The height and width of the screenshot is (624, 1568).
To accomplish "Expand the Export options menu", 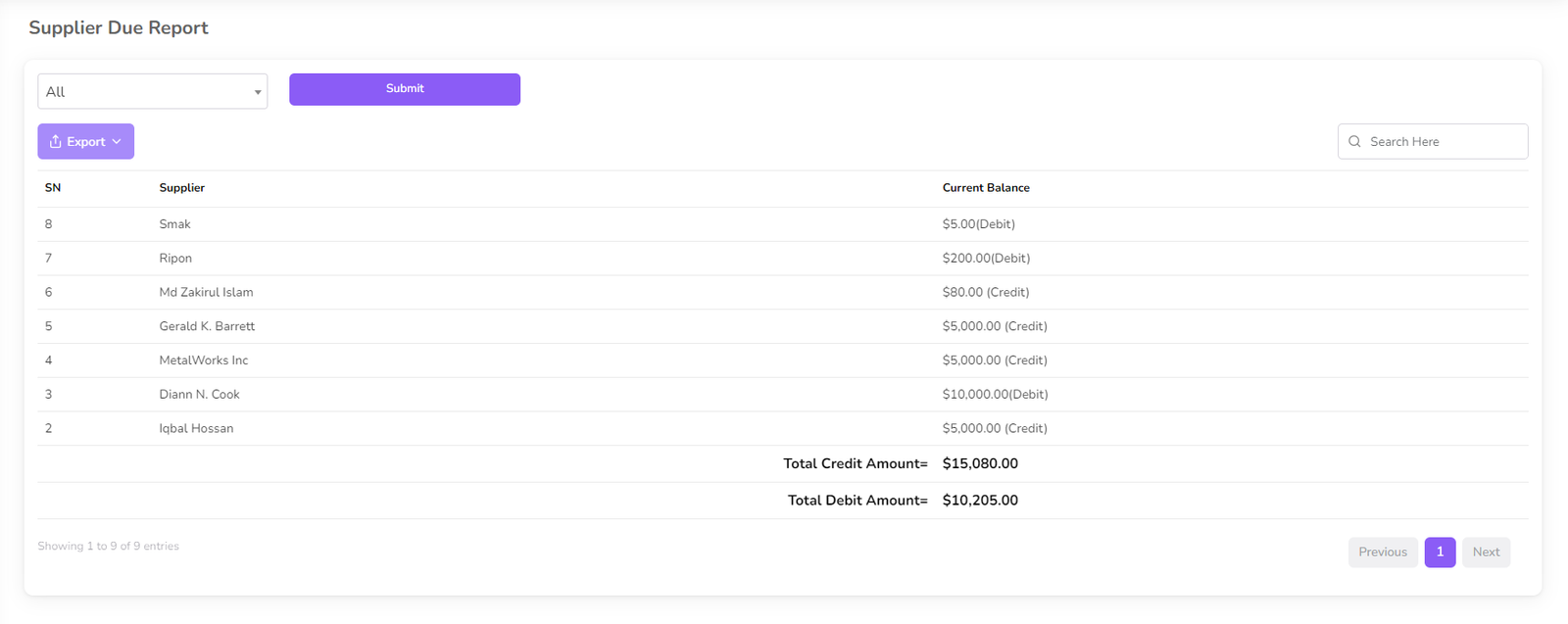I will point(85,141).
